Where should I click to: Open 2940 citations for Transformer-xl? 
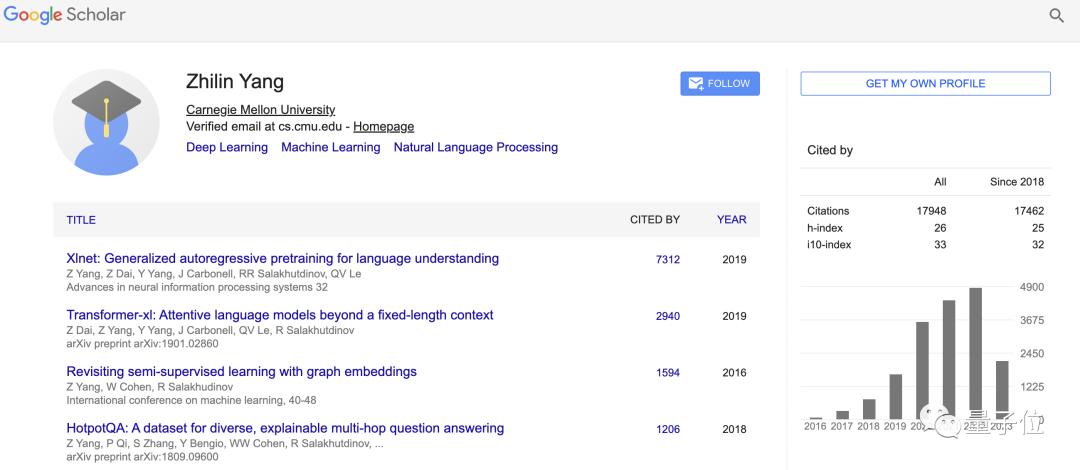pos(667,316)
